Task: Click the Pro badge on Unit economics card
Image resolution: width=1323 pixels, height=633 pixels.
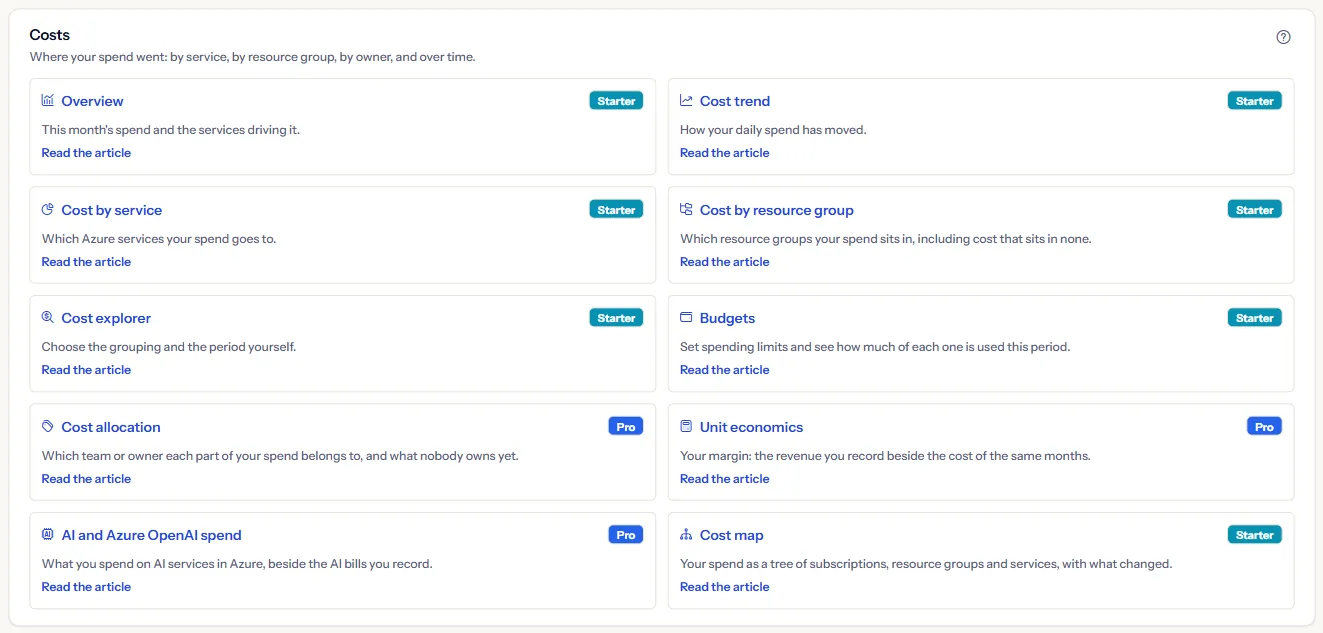Action: [x=1264, y=426]
